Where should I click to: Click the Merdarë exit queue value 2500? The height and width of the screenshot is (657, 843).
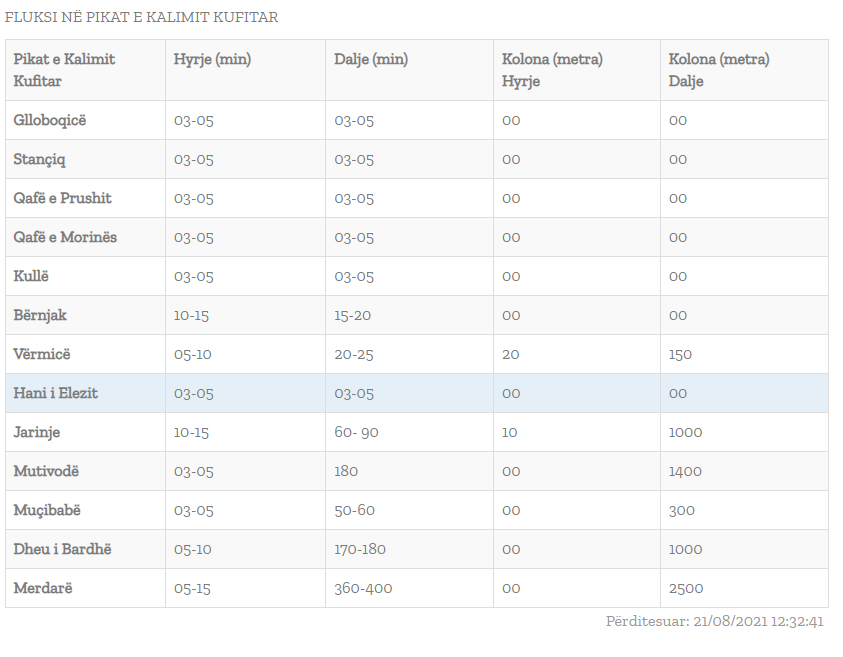(x=686, y=588)
